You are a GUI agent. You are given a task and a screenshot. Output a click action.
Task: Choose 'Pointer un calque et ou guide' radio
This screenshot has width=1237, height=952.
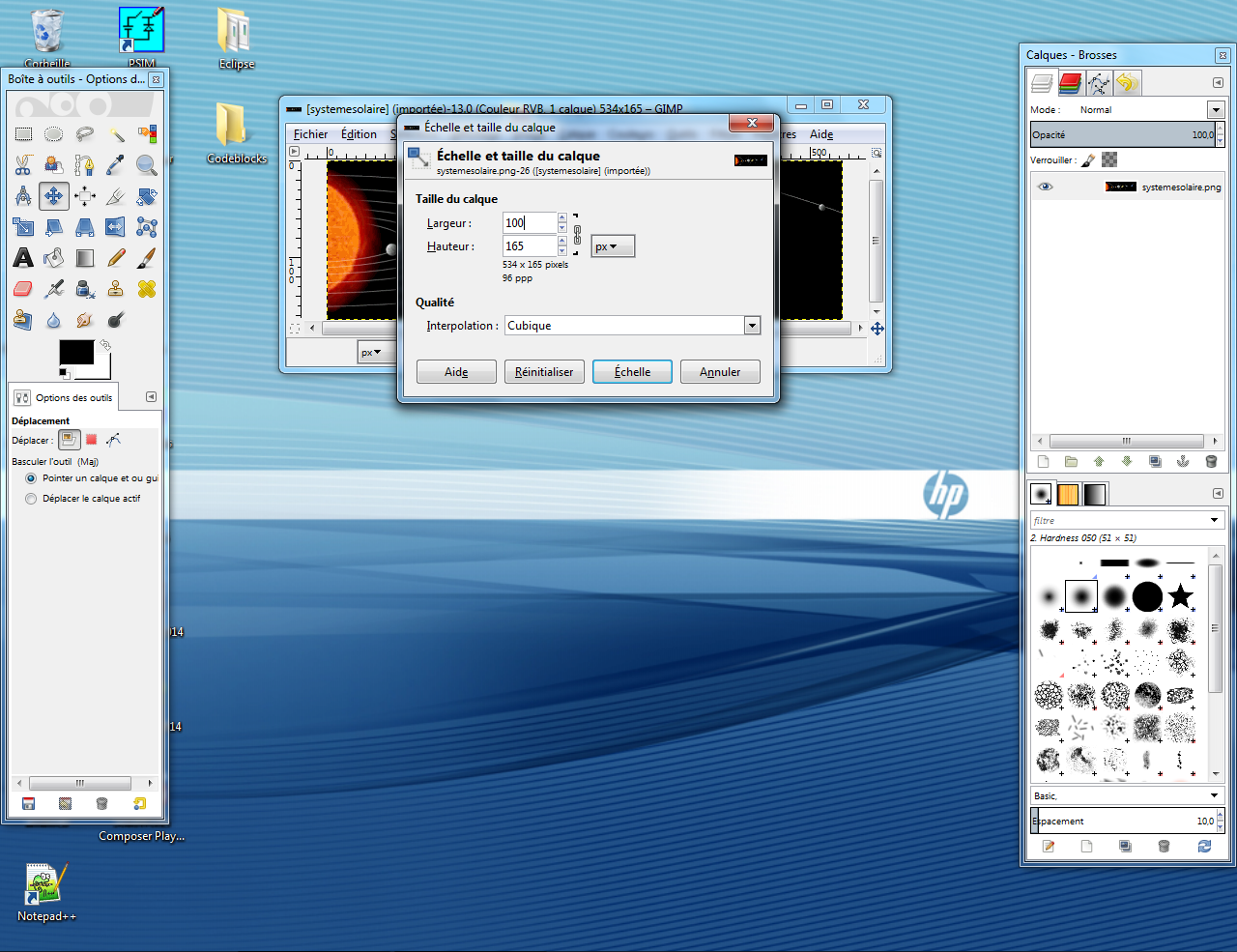31,478
